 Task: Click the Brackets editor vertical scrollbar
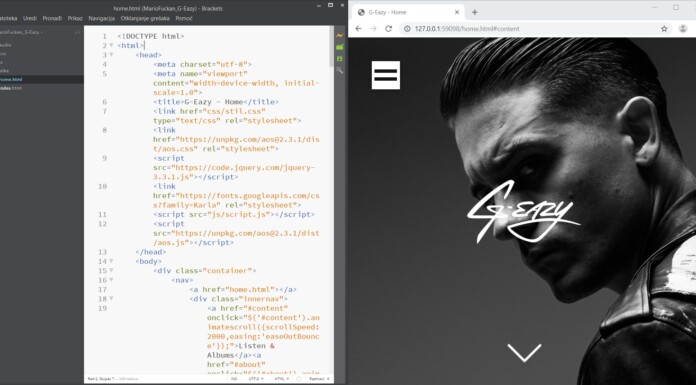point(332,46)
